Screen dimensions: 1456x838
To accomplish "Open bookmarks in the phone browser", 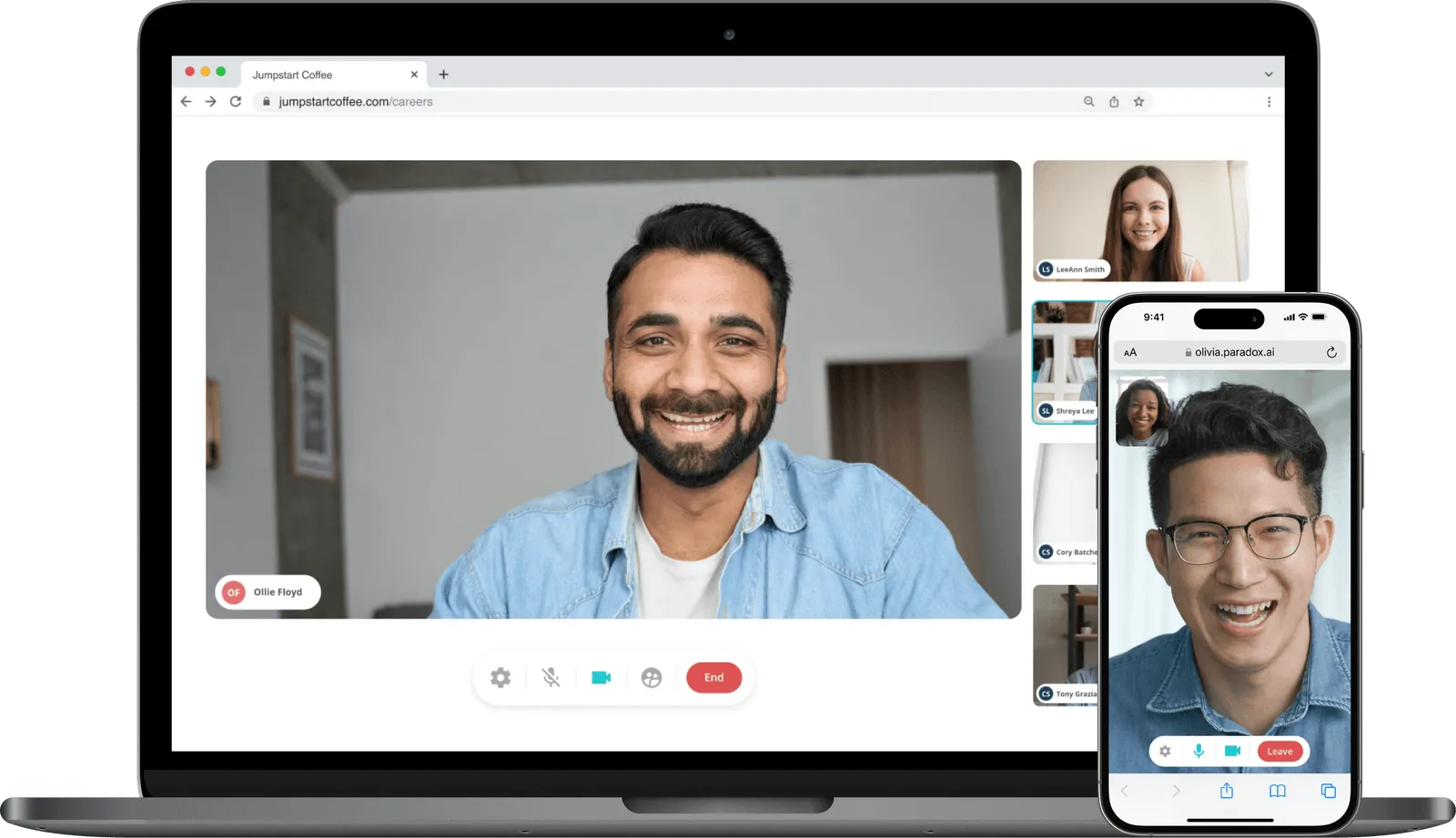I will (x=1278, y=791).
